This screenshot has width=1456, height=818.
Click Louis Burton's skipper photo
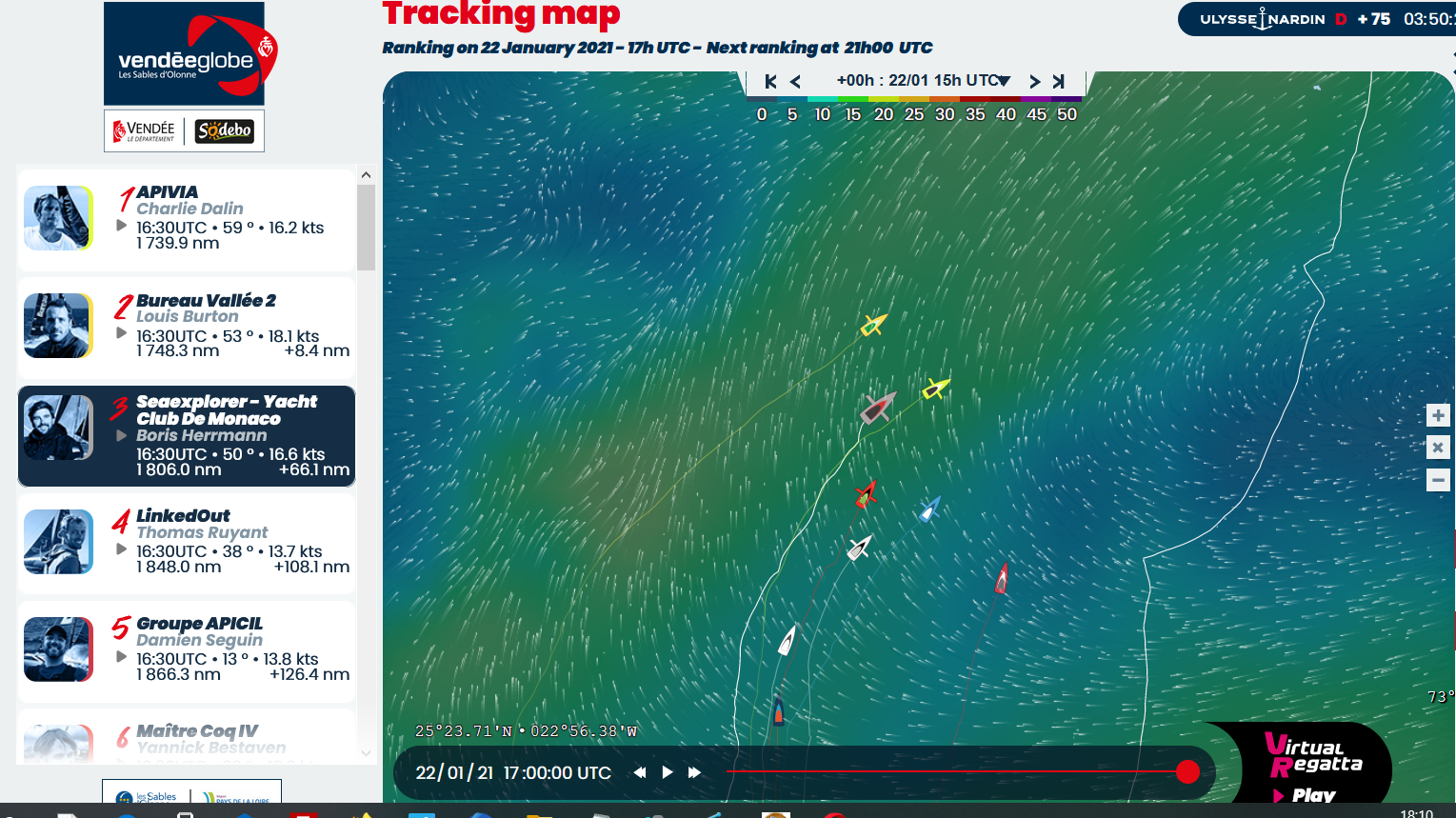tap(58, 326)
